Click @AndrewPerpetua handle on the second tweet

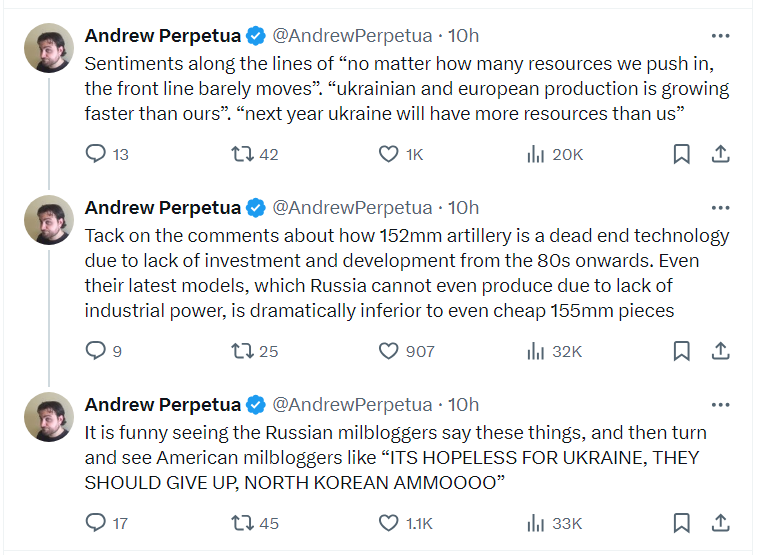pos(352,208)
